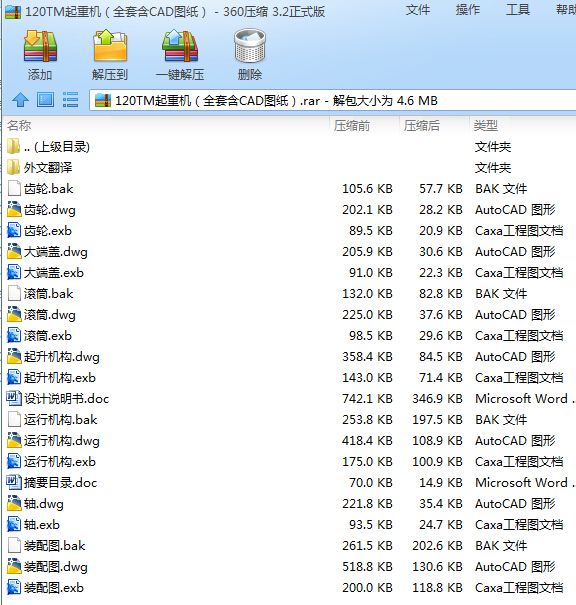Click the BAK 文件 type of 齿轮.bak
576x605 pixels.
(501, 189)
